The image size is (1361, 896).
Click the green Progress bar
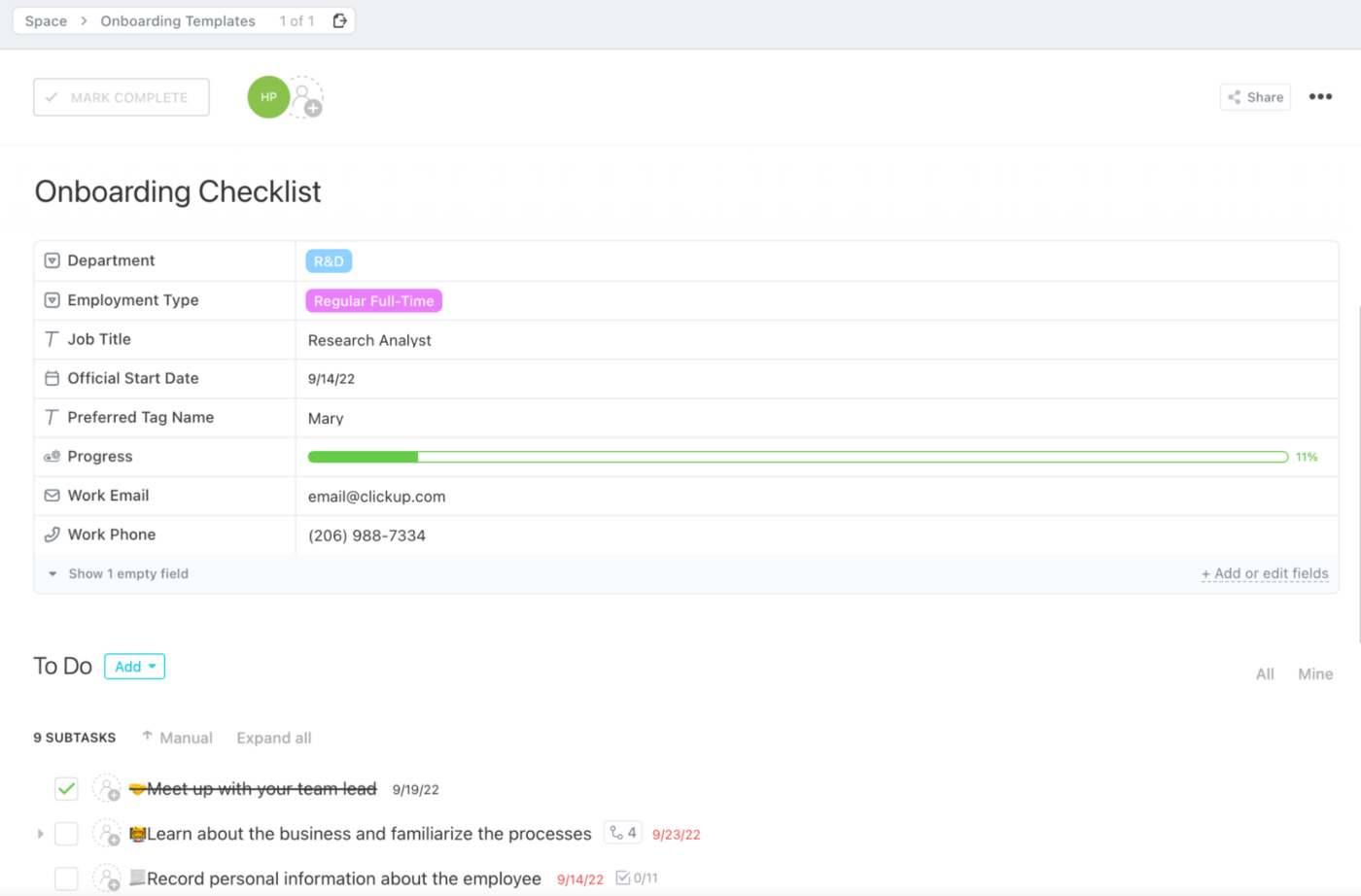[x=797, y=457]
